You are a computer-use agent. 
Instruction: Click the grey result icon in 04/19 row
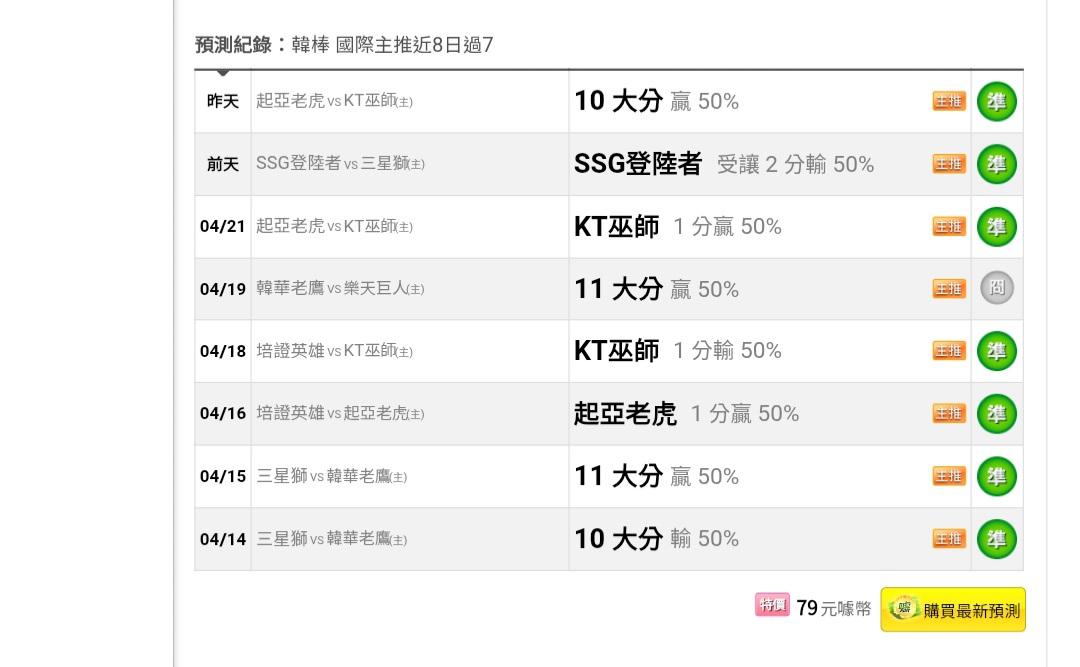[996, 288]
